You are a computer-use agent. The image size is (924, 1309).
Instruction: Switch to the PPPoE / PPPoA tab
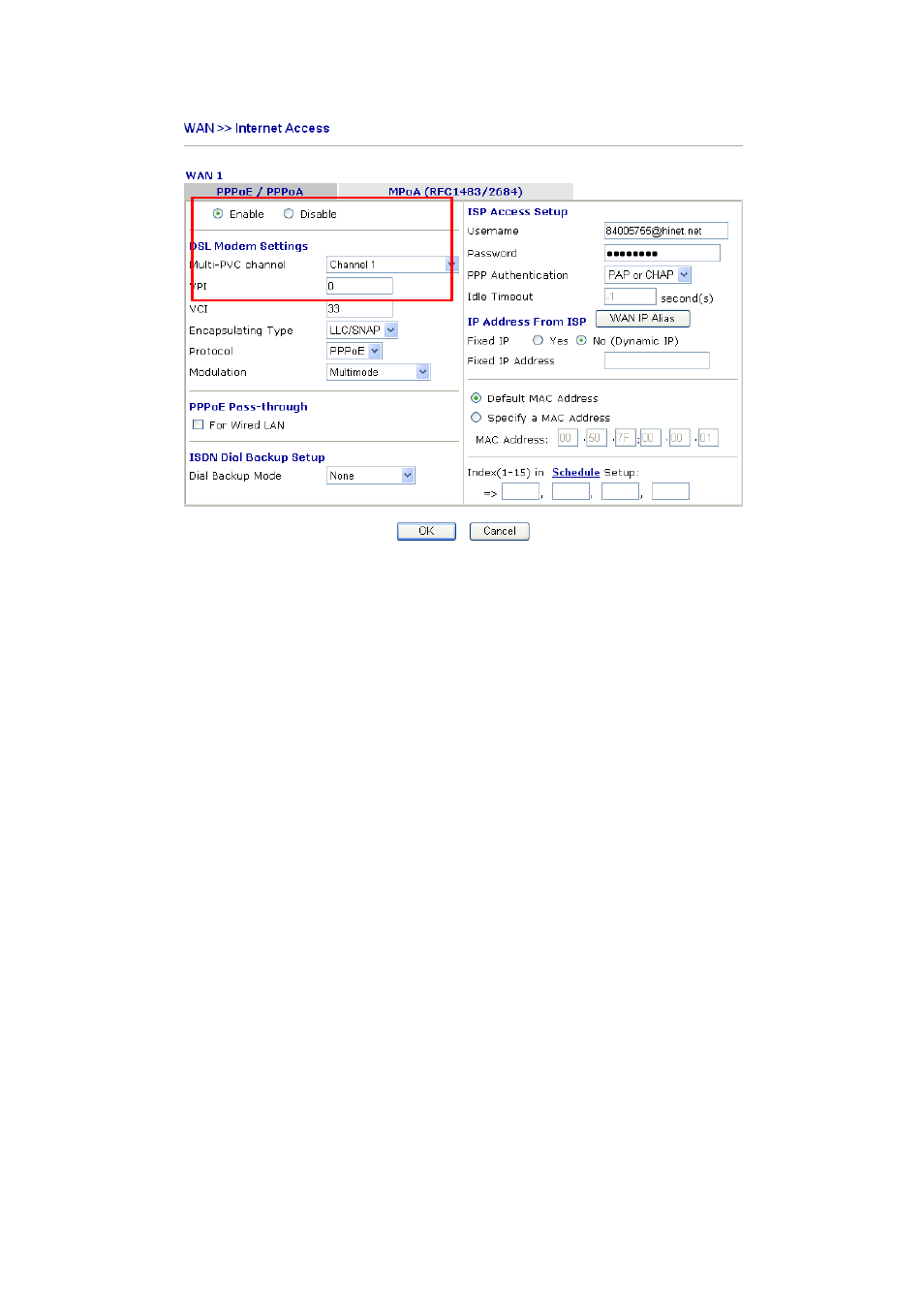(x=260, y=192)
